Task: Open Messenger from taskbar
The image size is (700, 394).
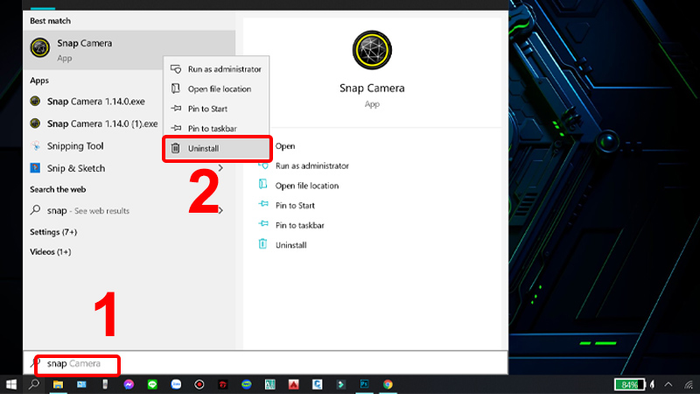Action: (129, 384)
